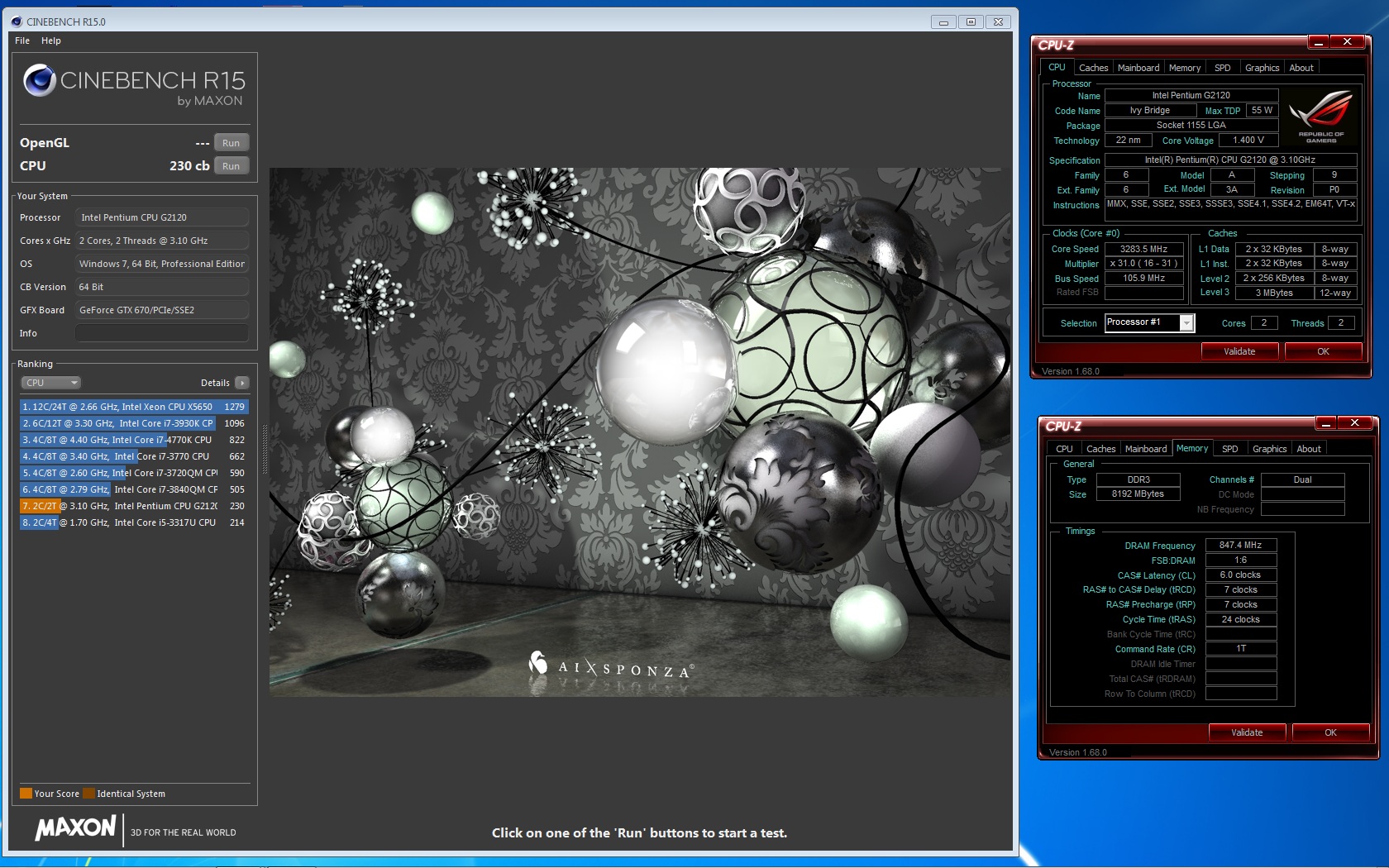Click the MAXON logo at bottom
The height and width of the screenshot is (868, 1389).
pos(76,827)
